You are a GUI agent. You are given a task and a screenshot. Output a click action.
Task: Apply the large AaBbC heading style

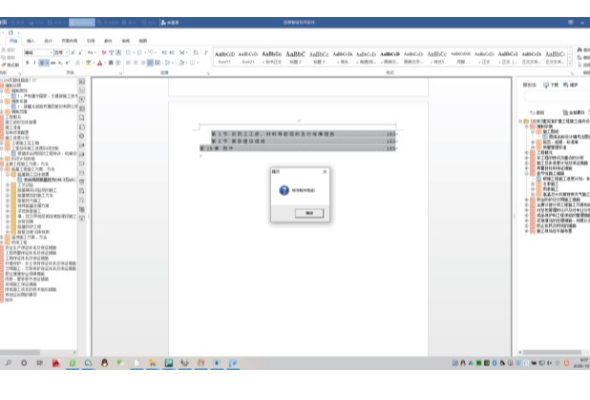point(295,57)
